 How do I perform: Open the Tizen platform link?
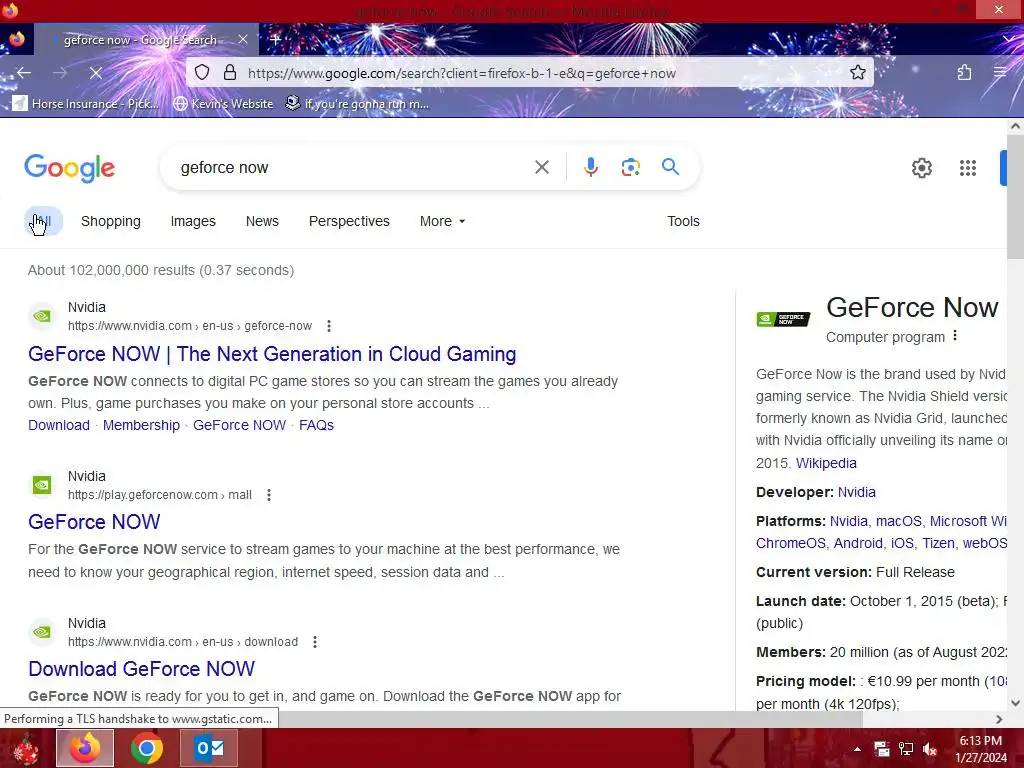tap(938, 543)
